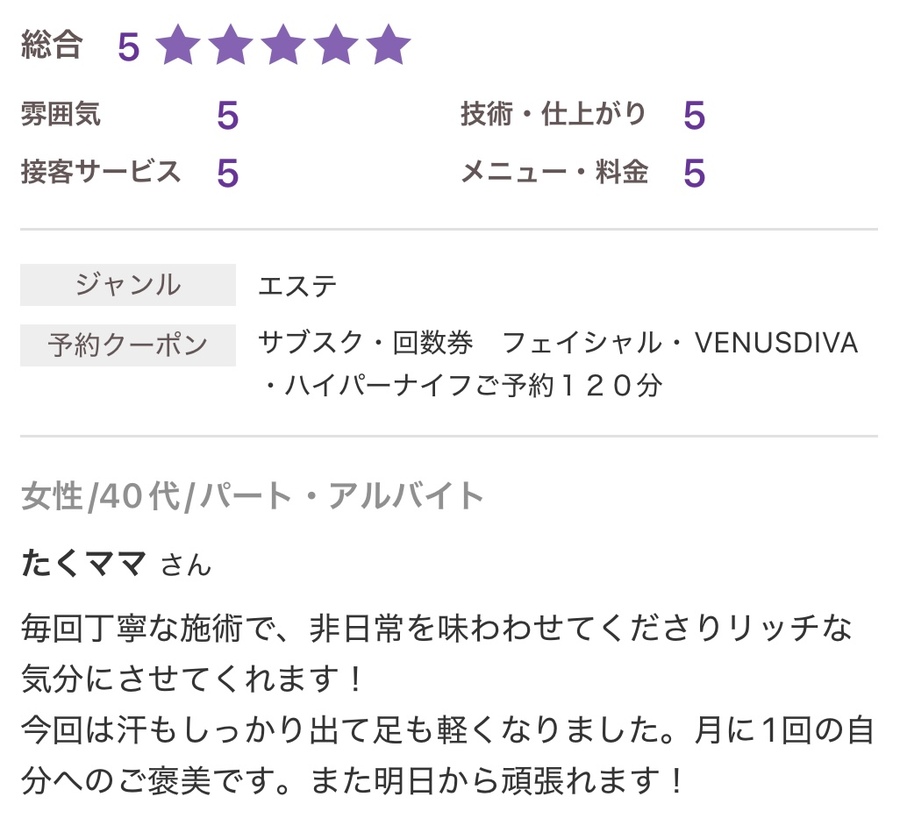Click the score next to 雰囲気

pos(227,117)
